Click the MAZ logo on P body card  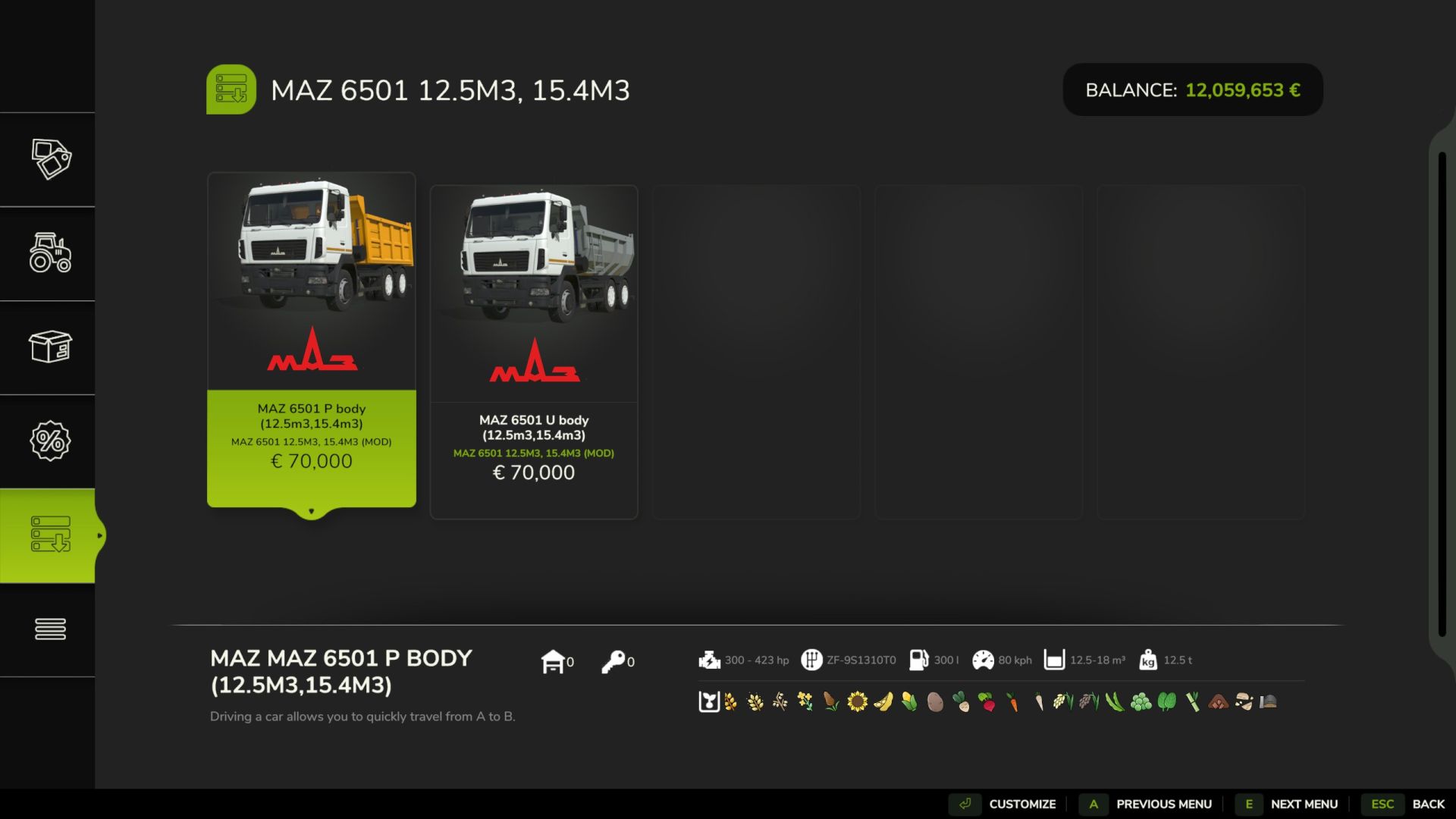pos(312,349)
